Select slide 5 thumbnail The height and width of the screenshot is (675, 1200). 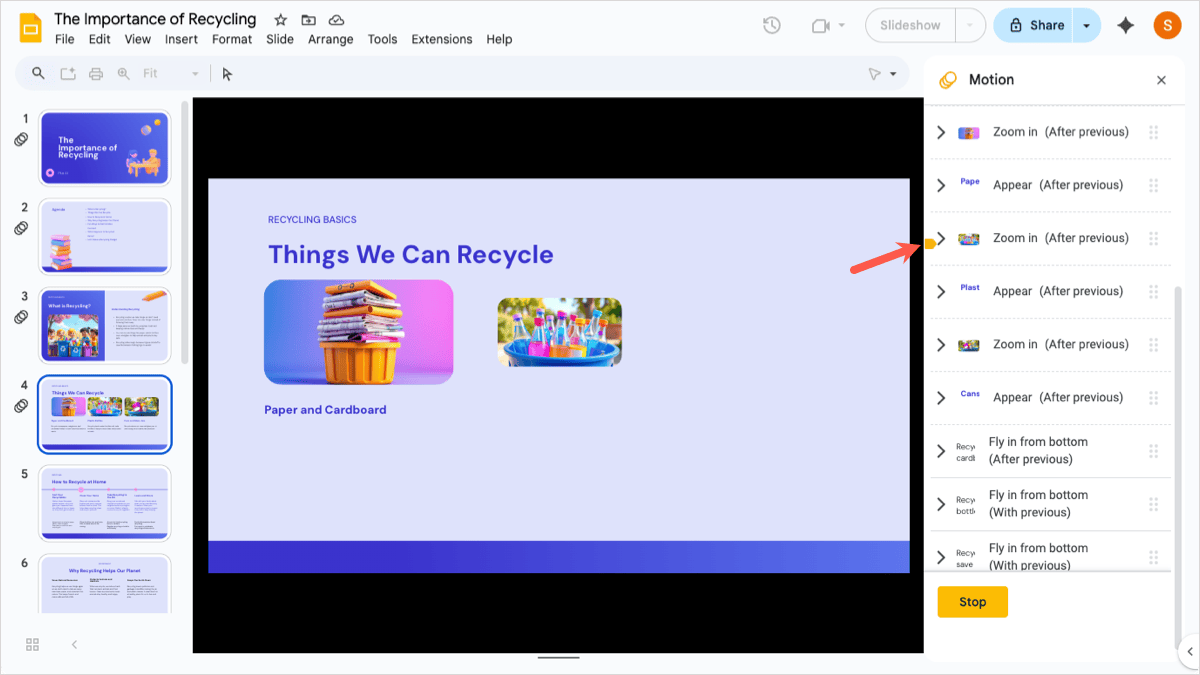(105, 503)
